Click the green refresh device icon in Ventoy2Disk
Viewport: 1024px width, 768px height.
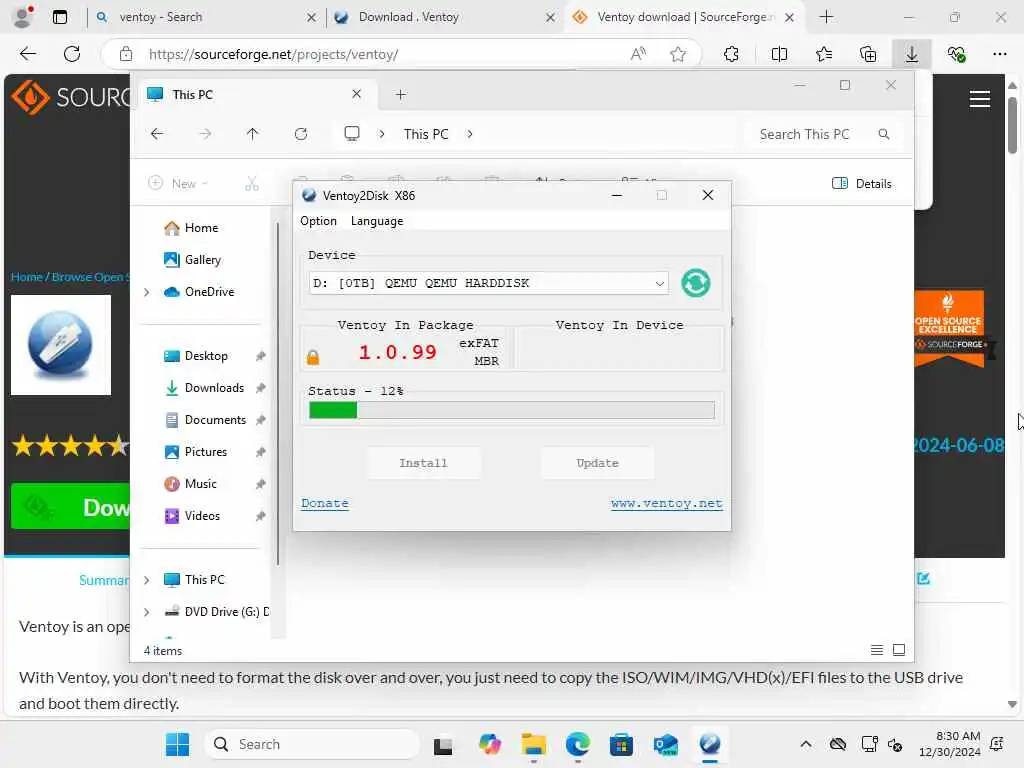pyautogui.click(x=696, y=283)
